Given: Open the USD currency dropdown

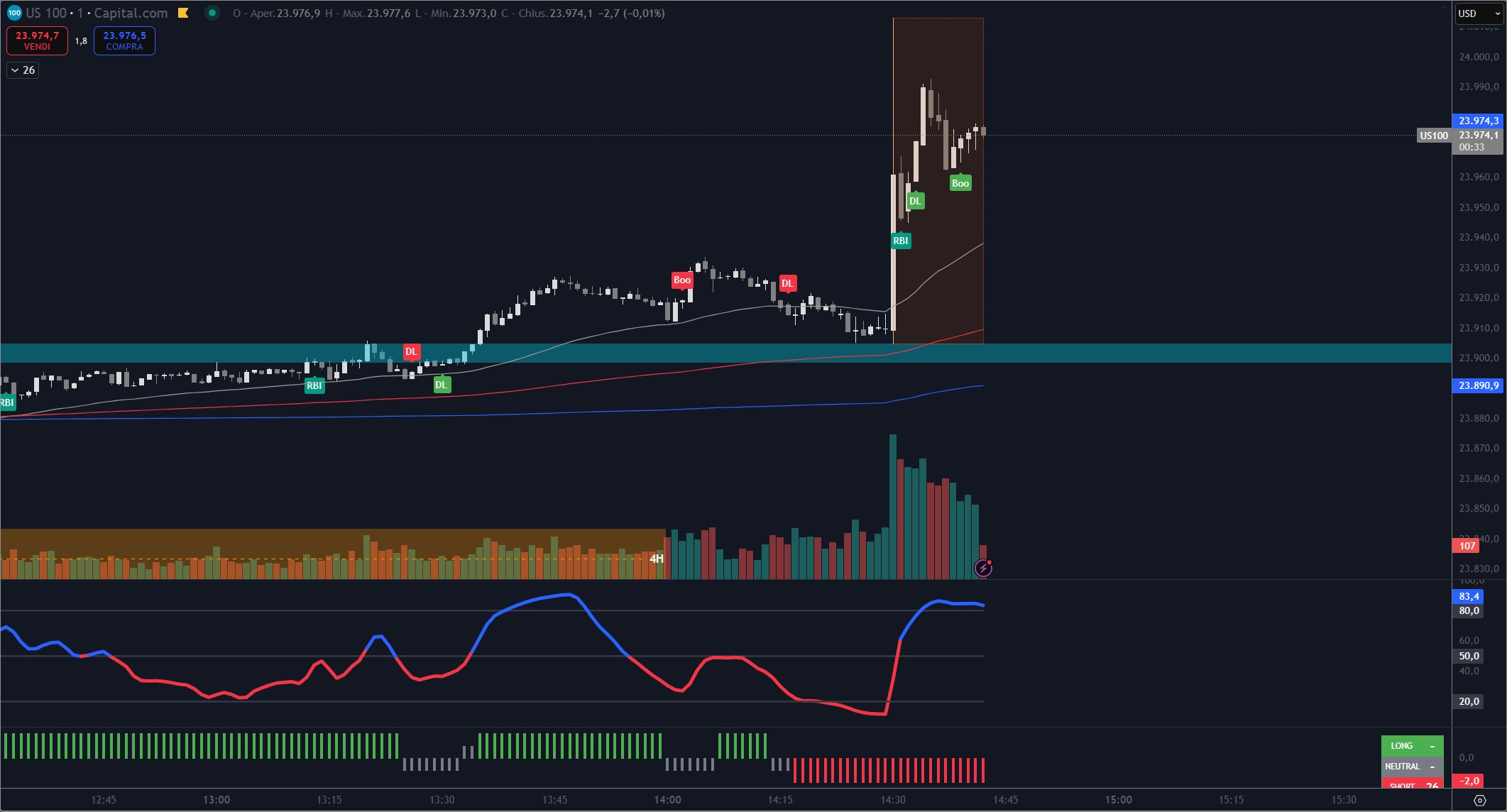Looking at the screenshot, I should [1479, 13].
